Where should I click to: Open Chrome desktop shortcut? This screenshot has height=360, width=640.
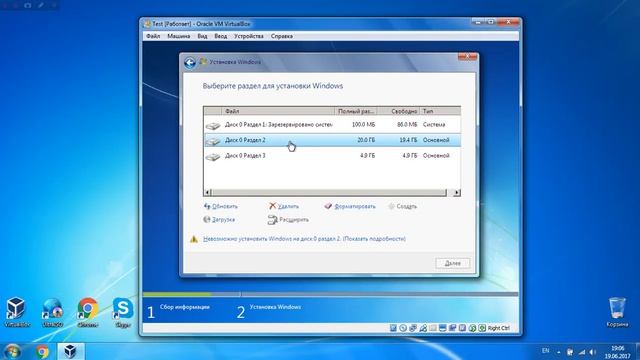pyautogui.click(x=88, y=312)
